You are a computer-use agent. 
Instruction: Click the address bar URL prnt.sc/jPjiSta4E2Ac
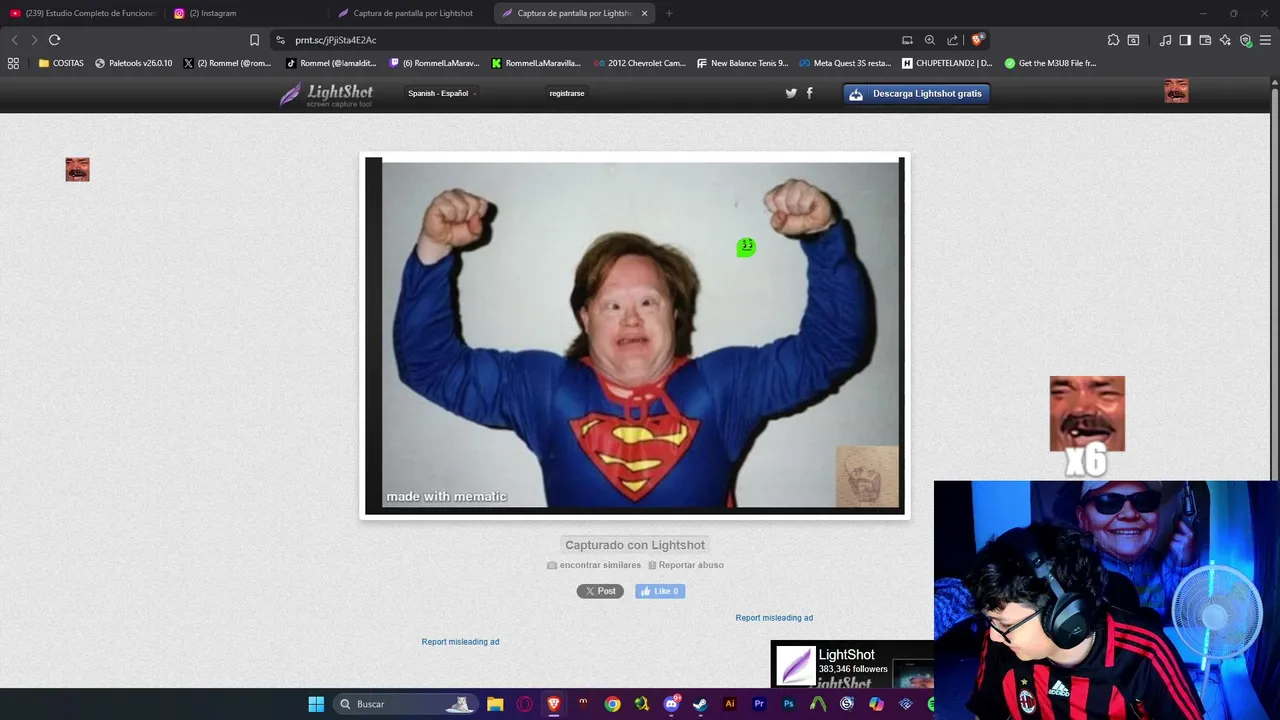tap(336, 40)
